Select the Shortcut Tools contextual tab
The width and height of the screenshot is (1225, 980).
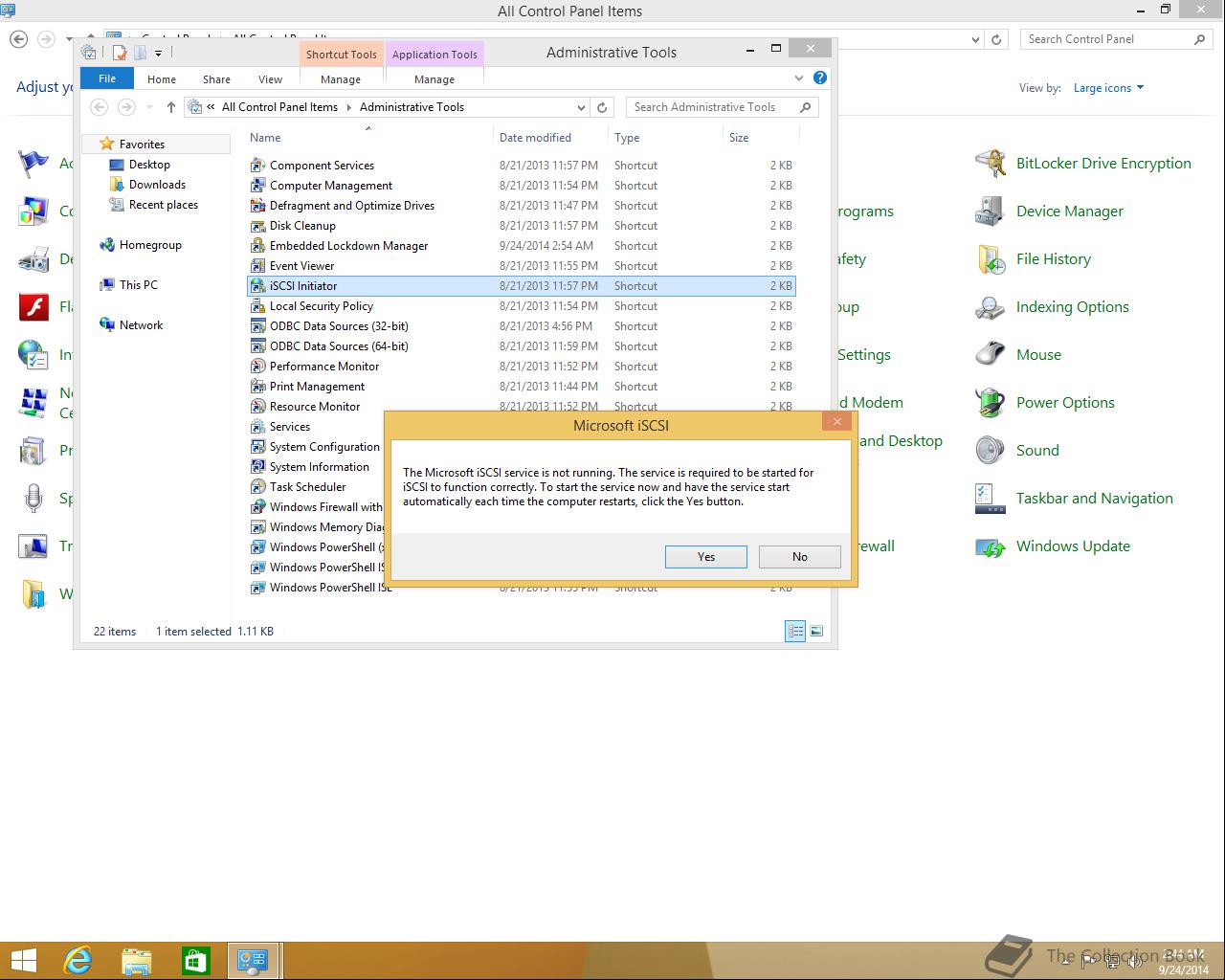click(342, 54)
